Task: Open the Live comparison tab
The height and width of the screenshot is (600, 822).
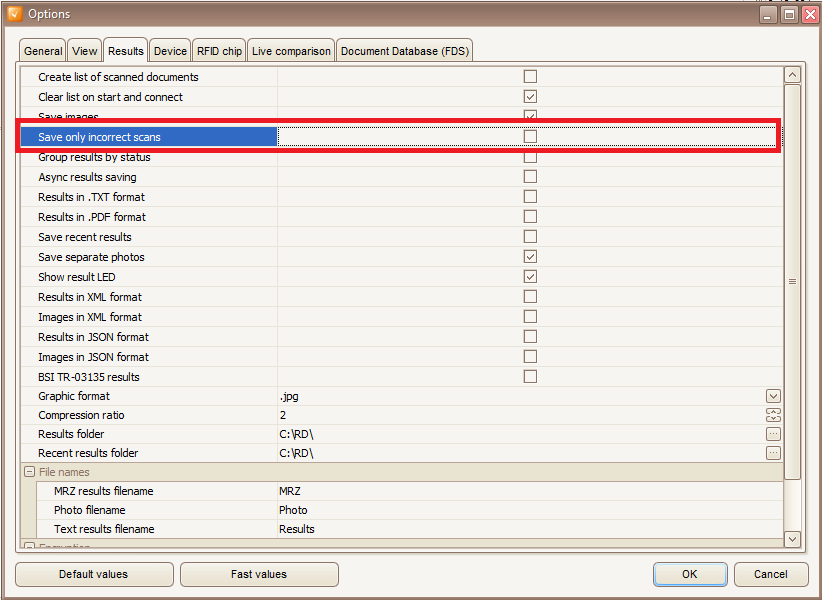Action: [x=291, y=49]
